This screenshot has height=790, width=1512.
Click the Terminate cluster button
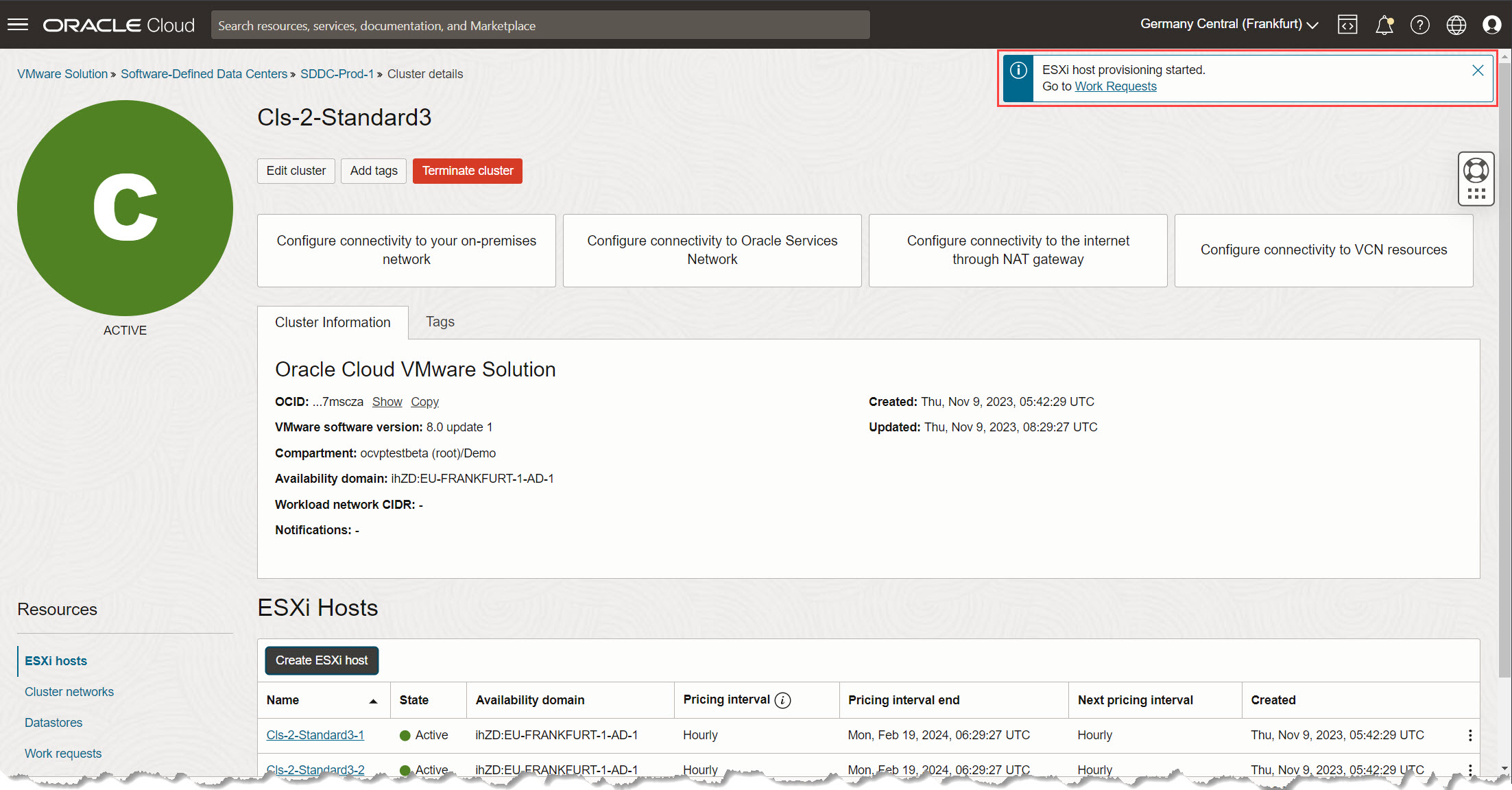[x=467, y=170]
